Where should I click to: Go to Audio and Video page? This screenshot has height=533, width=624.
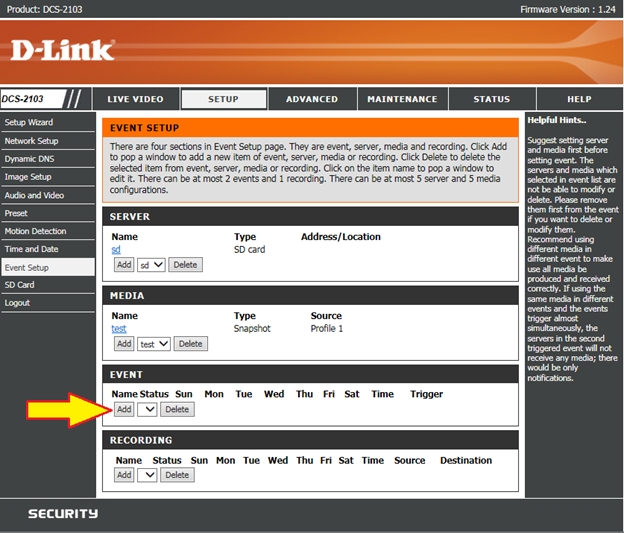pos(34,195)
